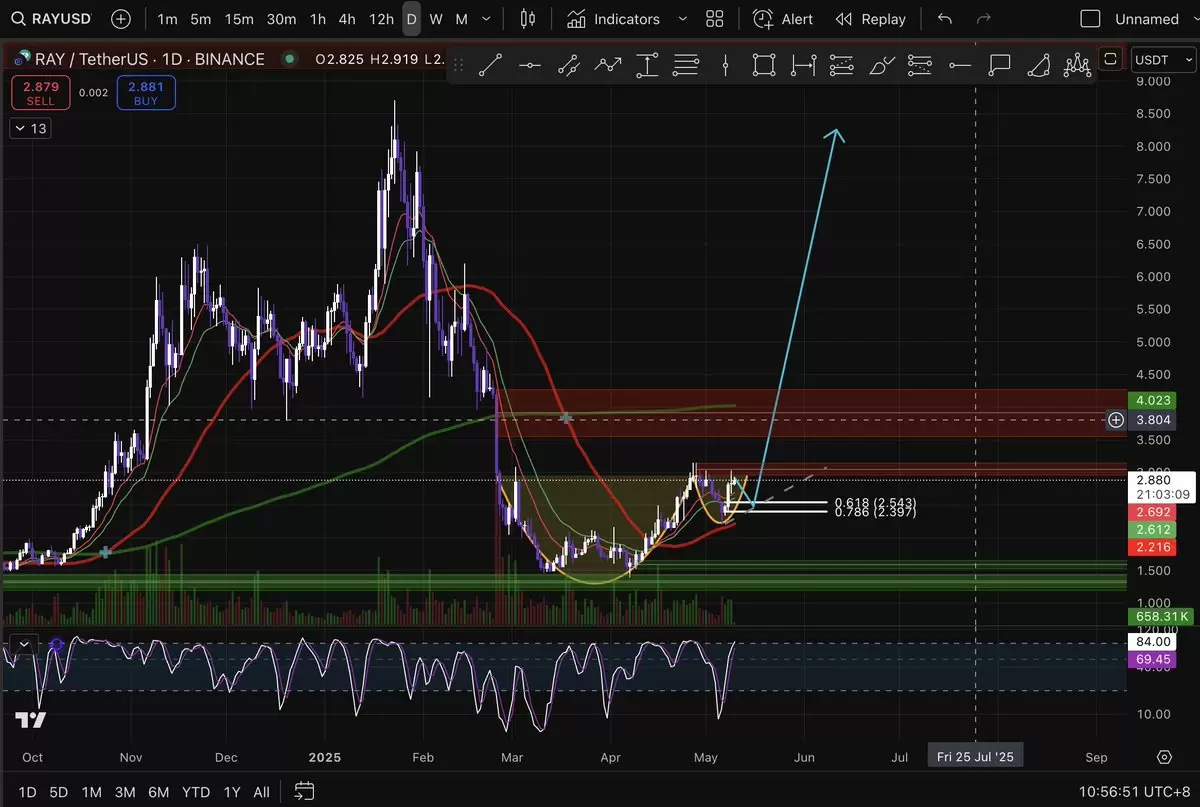
Task: Set date range to 1M
Action: click(x=91, y=792)
